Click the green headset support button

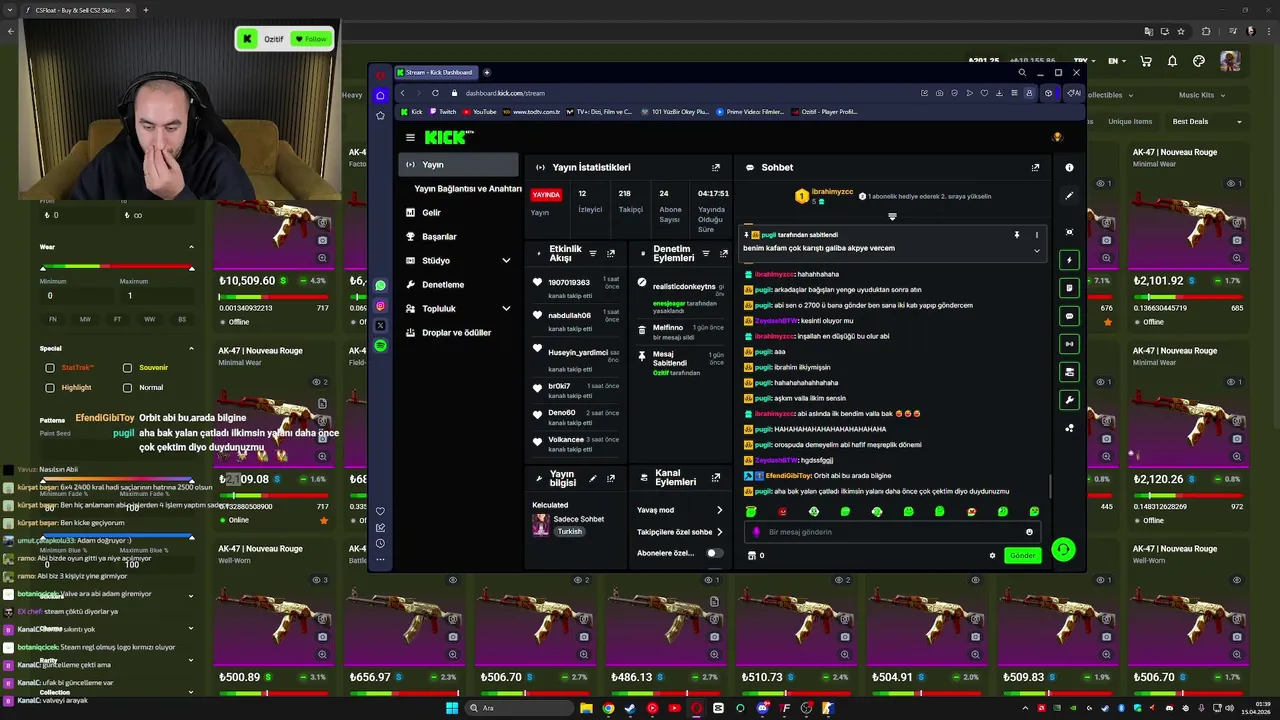point(1063,550)
